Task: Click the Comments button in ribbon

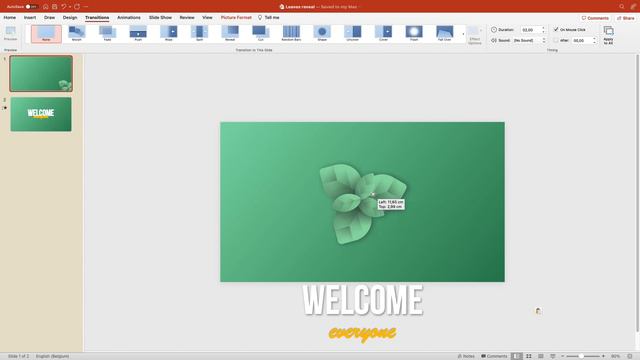Action: [x=595, y=18]
